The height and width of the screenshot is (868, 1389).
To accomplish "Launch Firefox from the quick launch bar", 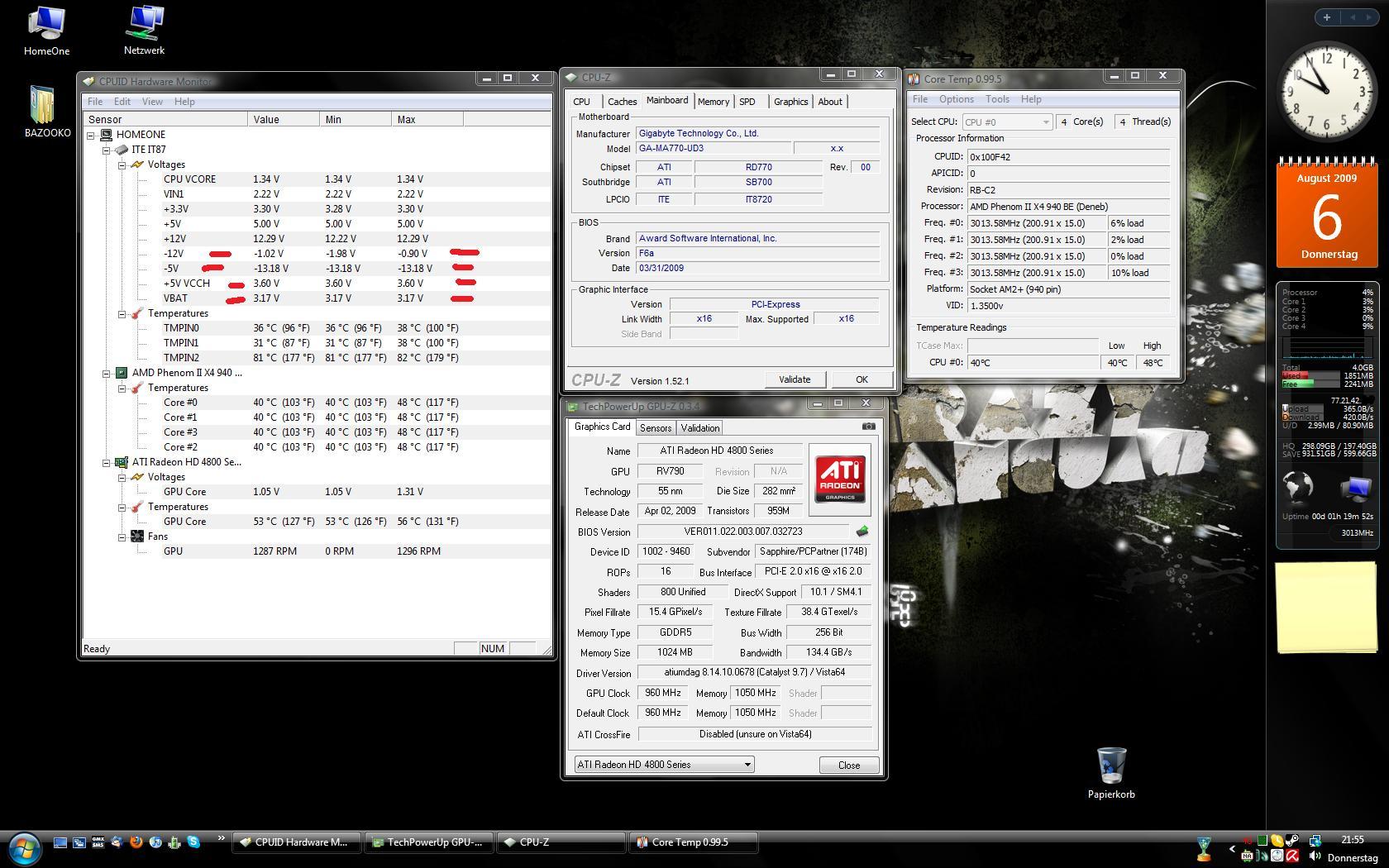I will point(136,842).
